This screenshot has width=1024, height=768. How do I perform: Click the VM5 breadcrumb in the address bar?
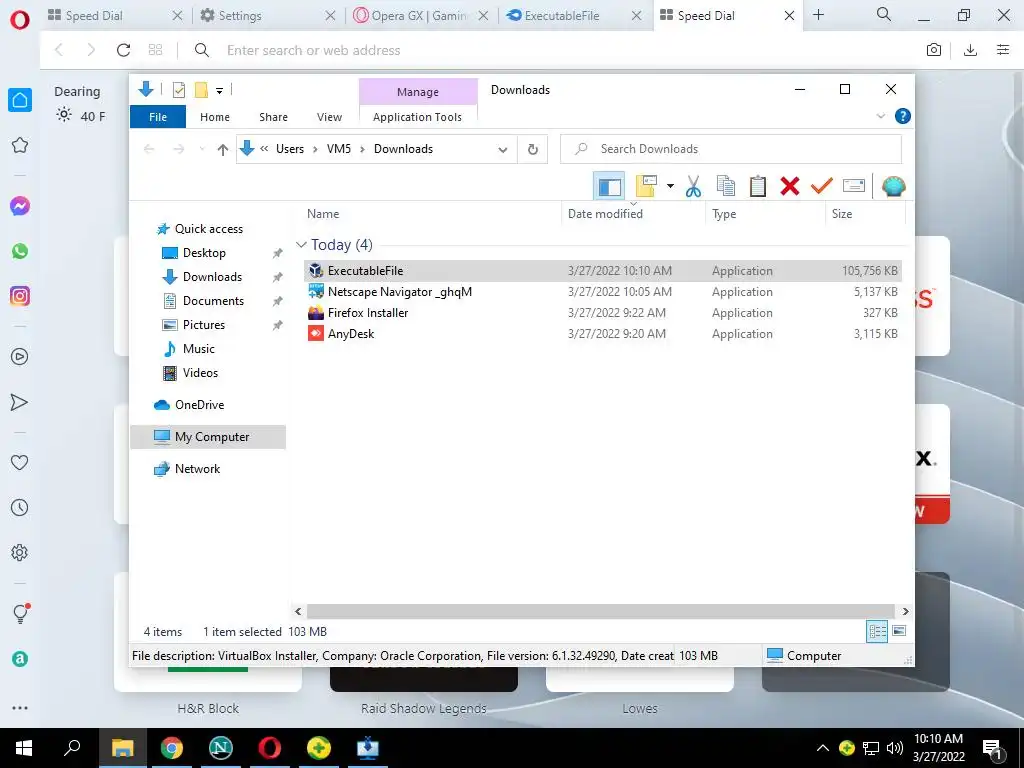click(339, 149)
